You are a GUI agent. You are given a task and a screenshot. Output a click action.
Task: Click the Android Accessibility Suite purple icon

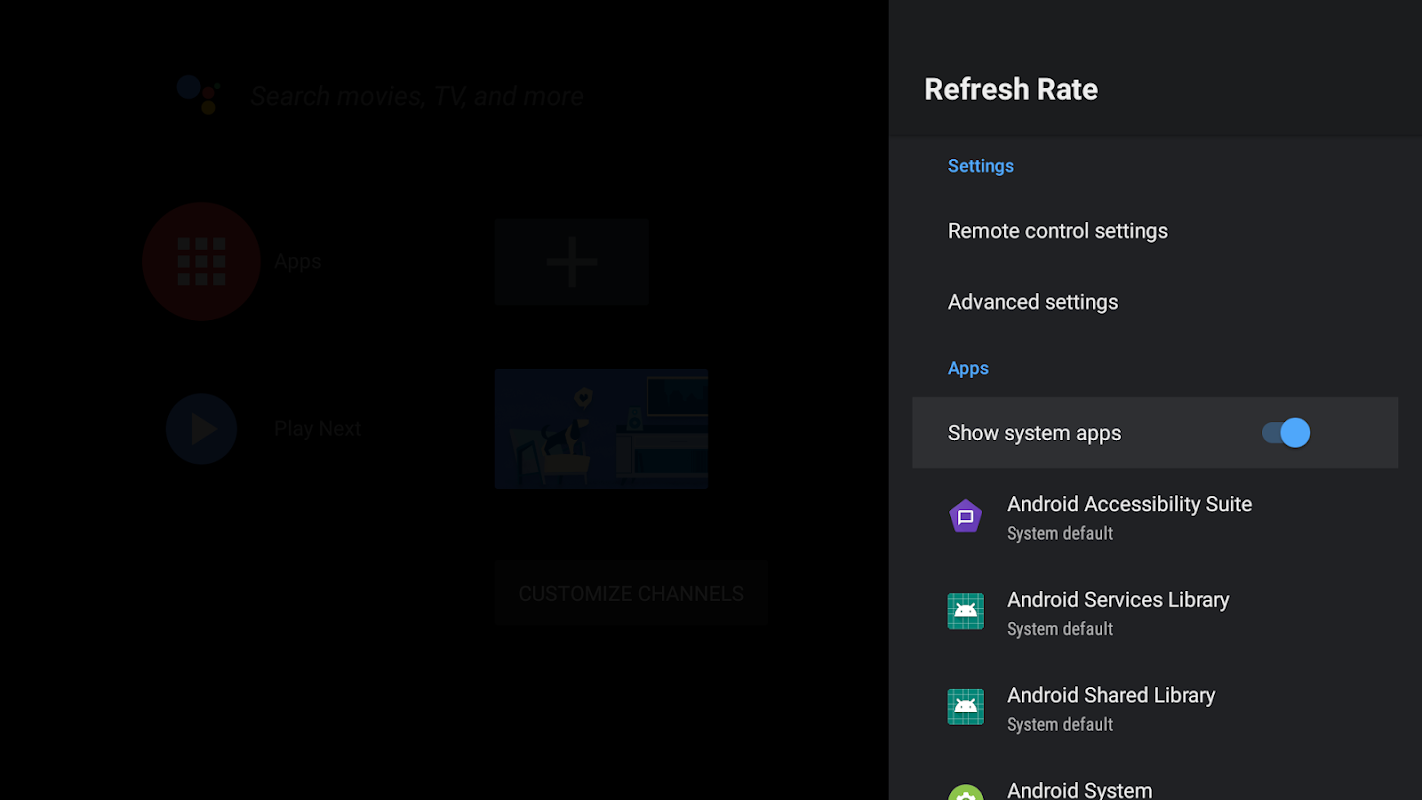click(965, 517)
